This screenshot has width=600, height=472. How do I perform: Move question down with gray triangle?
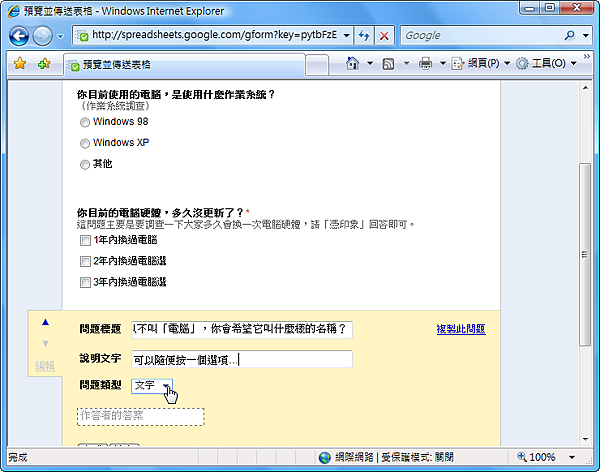pos(46,343)
